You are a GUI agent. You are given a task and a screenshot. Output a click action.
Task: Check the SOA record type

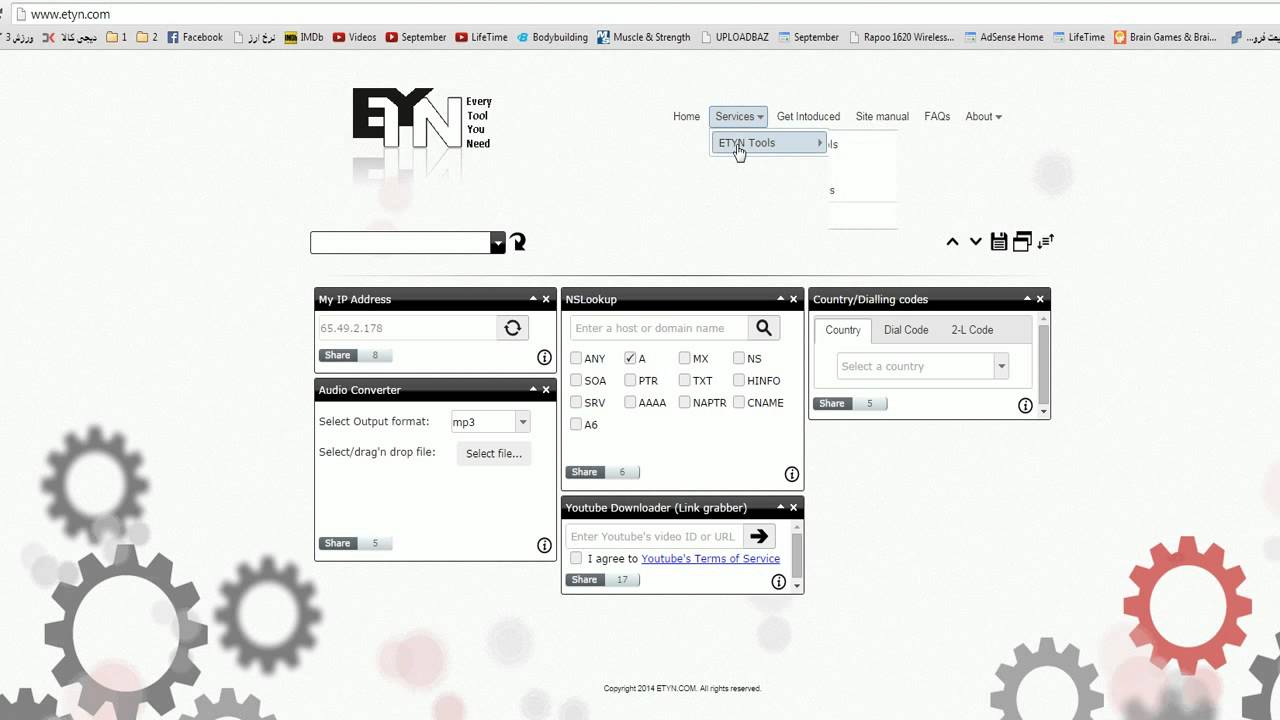pos(576,380)
